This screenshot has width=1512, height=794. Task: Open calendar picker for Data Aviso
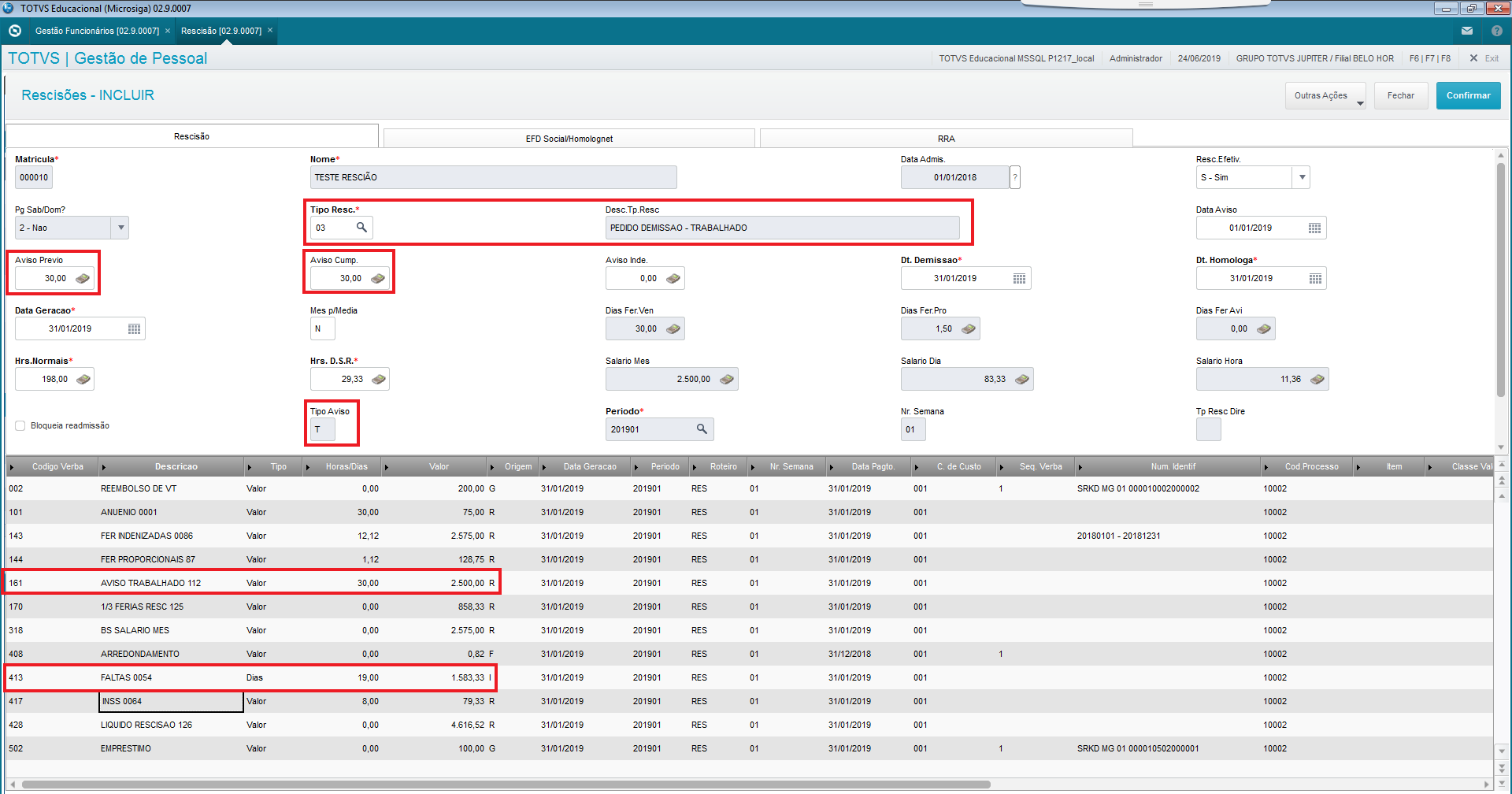pos(1314,228)
